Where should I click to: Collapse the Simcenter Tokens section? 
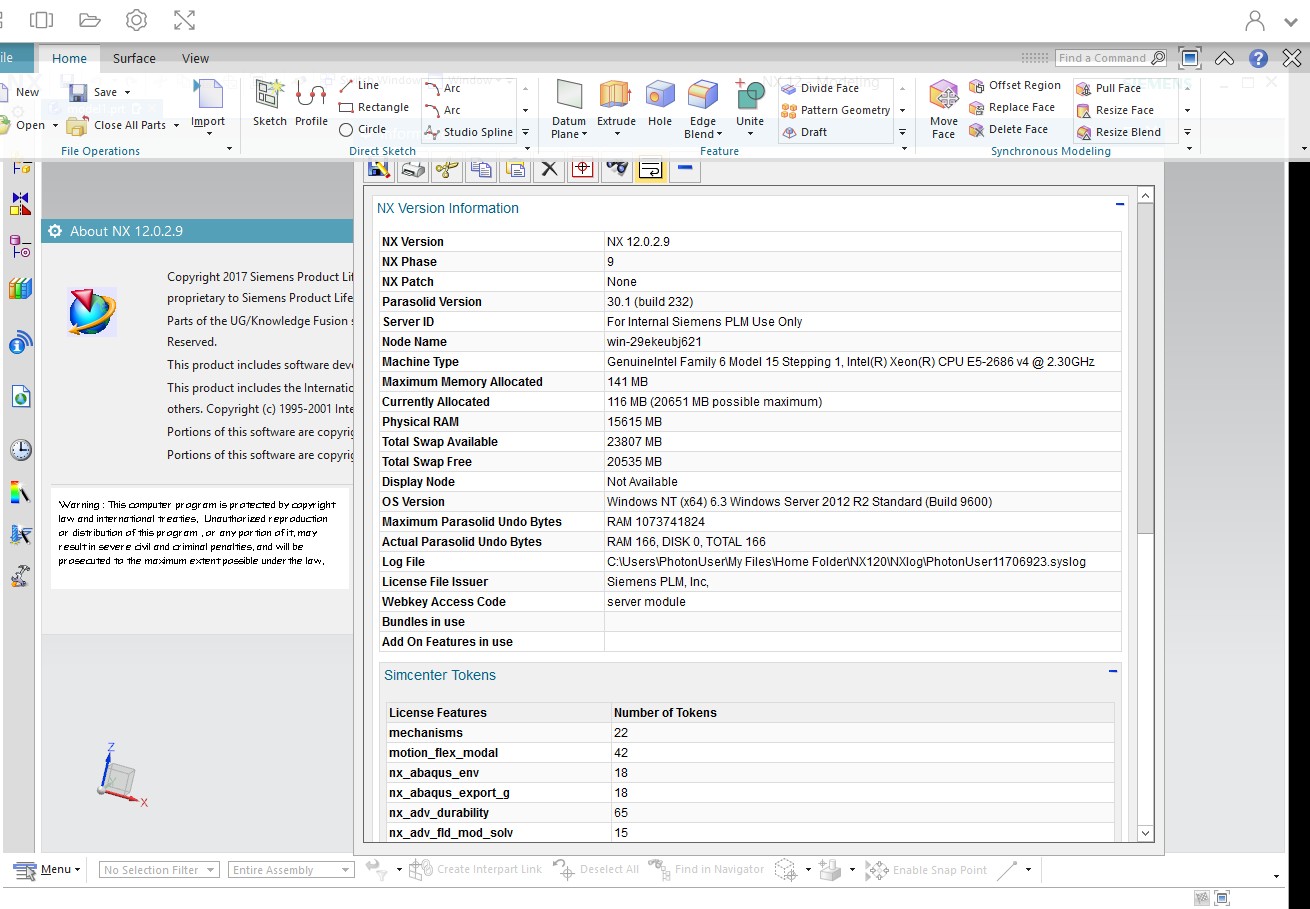[x=1113, y=672]
